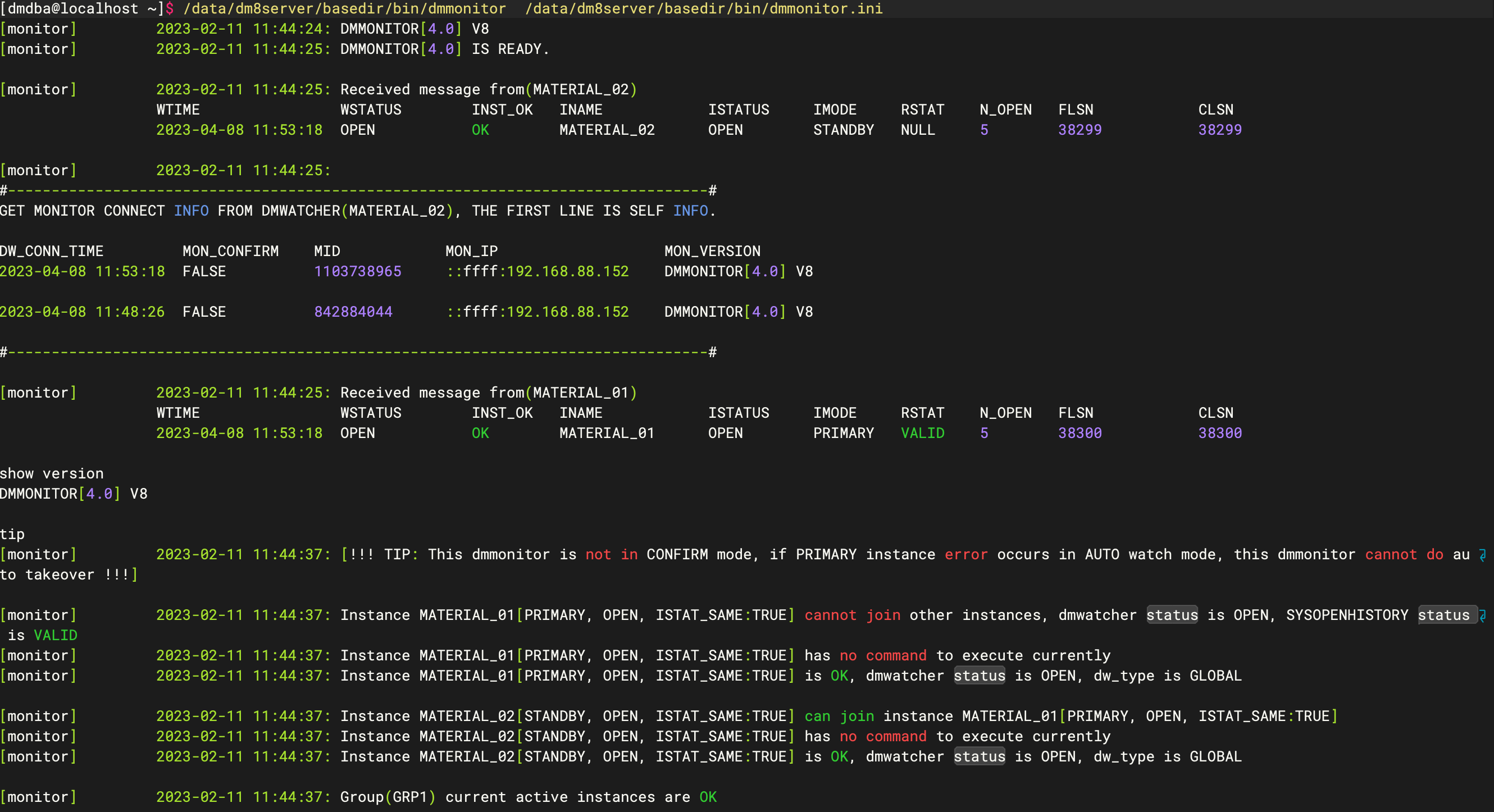1494x812 pixels.
Task: Click INAME value MATERIAL_01 in second table
Action: [607, 434]
